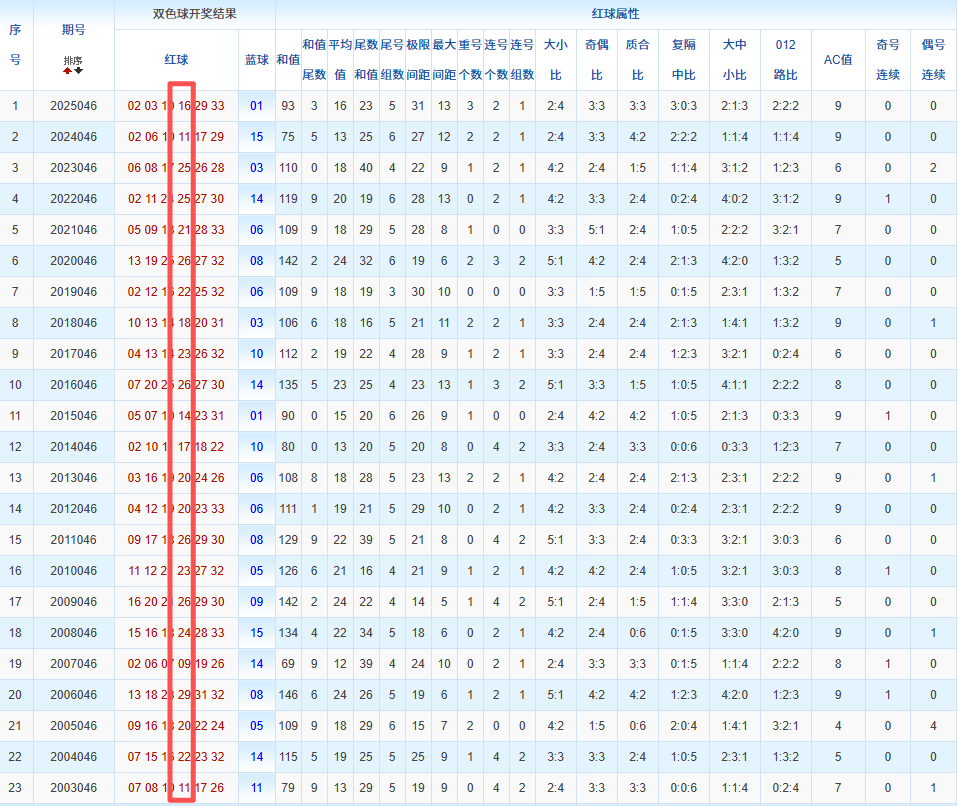Click 大中小比 4:0:2 in row 2022046
Viewport: 959px width, 806px height.
pos(735,199)
